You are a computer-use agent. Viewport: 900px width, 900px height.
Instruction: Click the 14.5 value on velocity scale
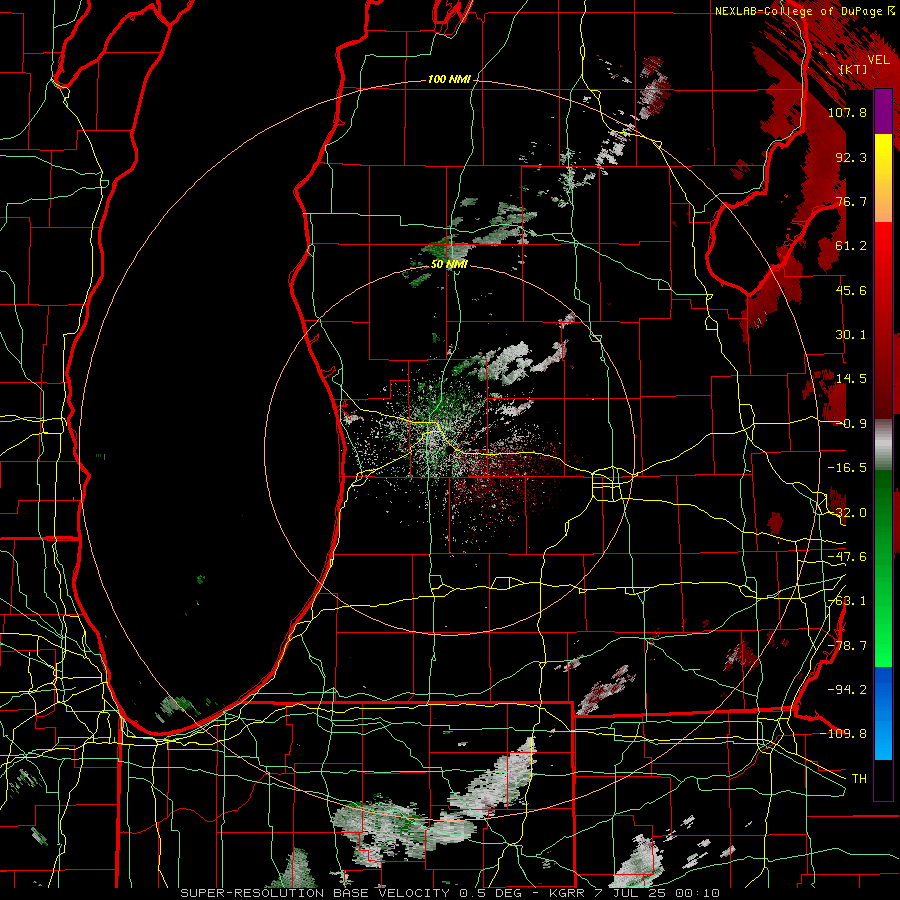pyautogui.click(x=851, y=379)
